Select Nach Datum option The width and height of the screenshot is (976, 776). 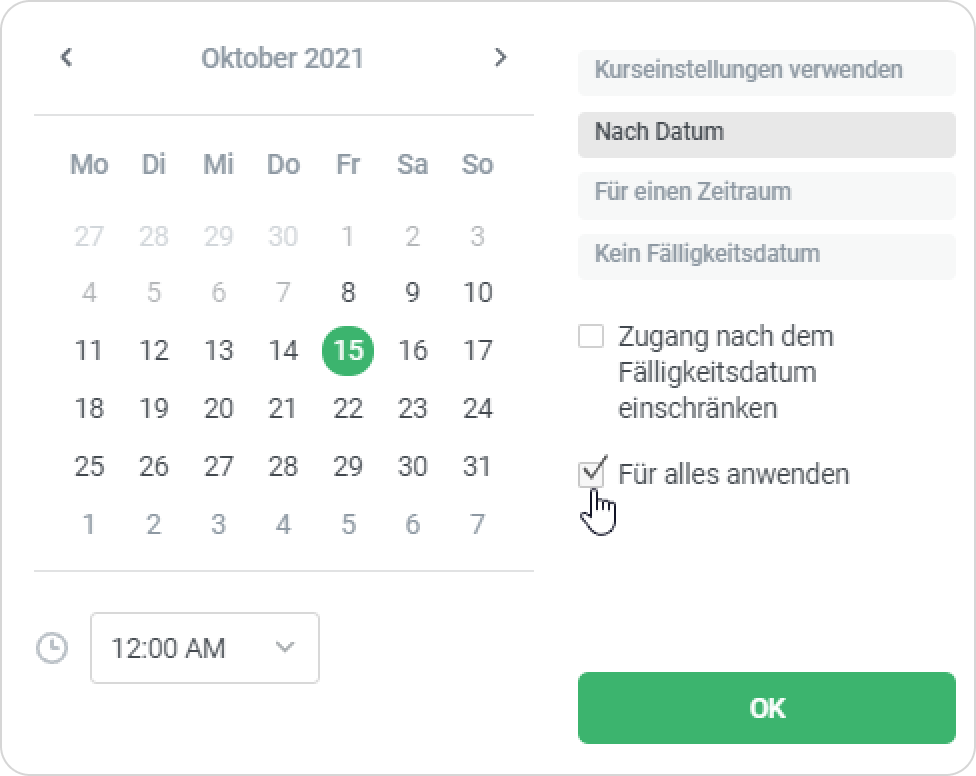point(766,132)
